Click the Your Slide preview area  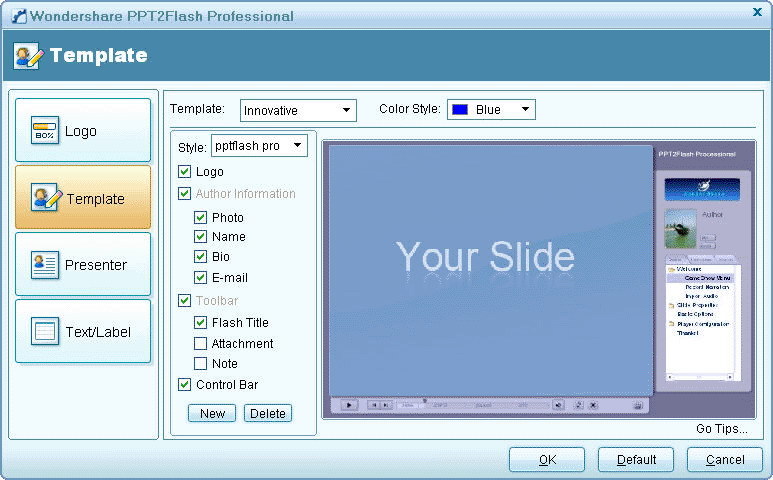point(491,270)
